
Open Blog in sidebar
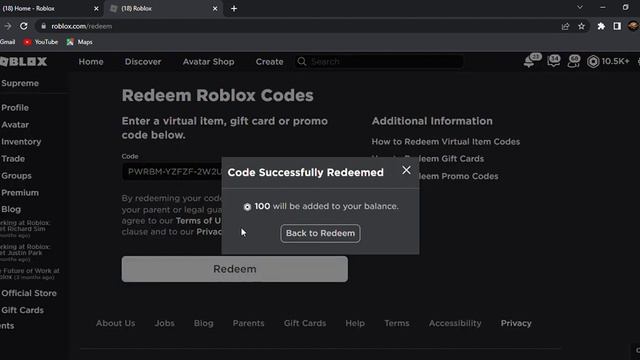point(11,209)
